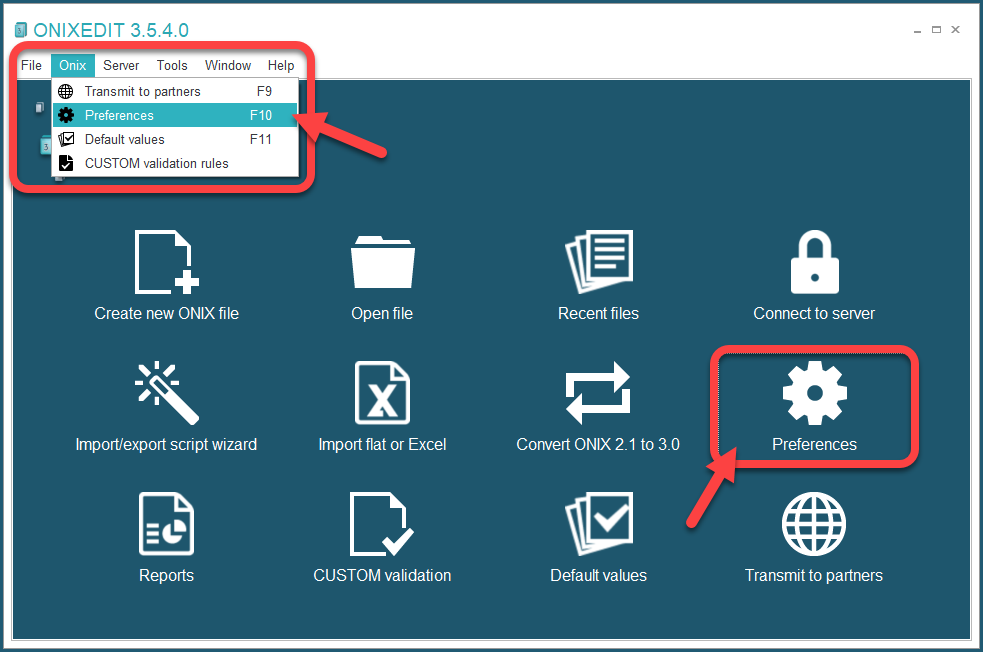Click the Convert ONIX 2.1 to 3.0 icon
Screen dimensions: 983x652
598,393
